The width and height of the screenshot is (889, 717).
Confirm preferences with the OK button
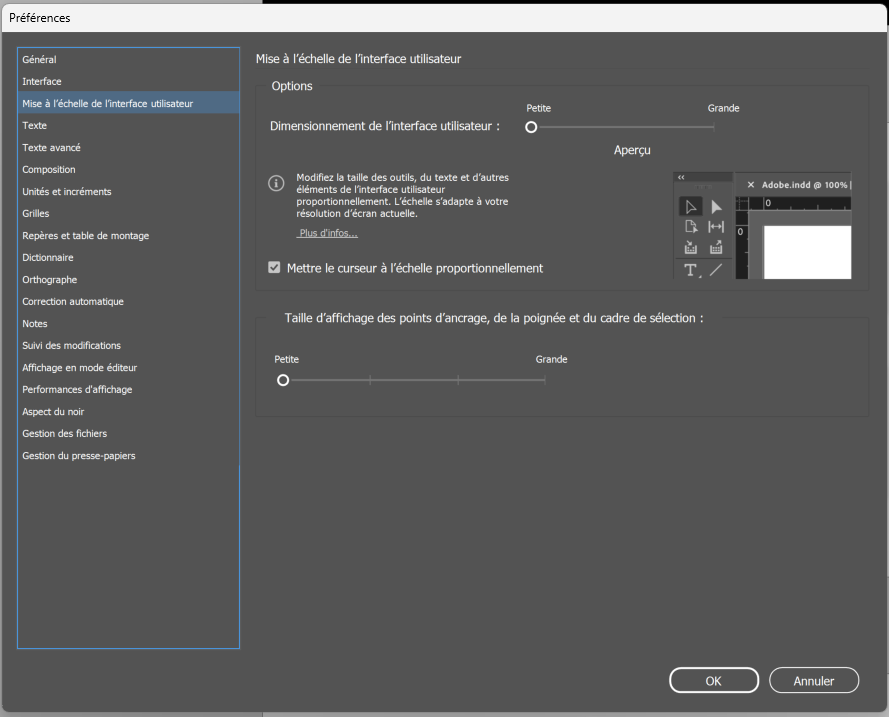coord(713,680)
